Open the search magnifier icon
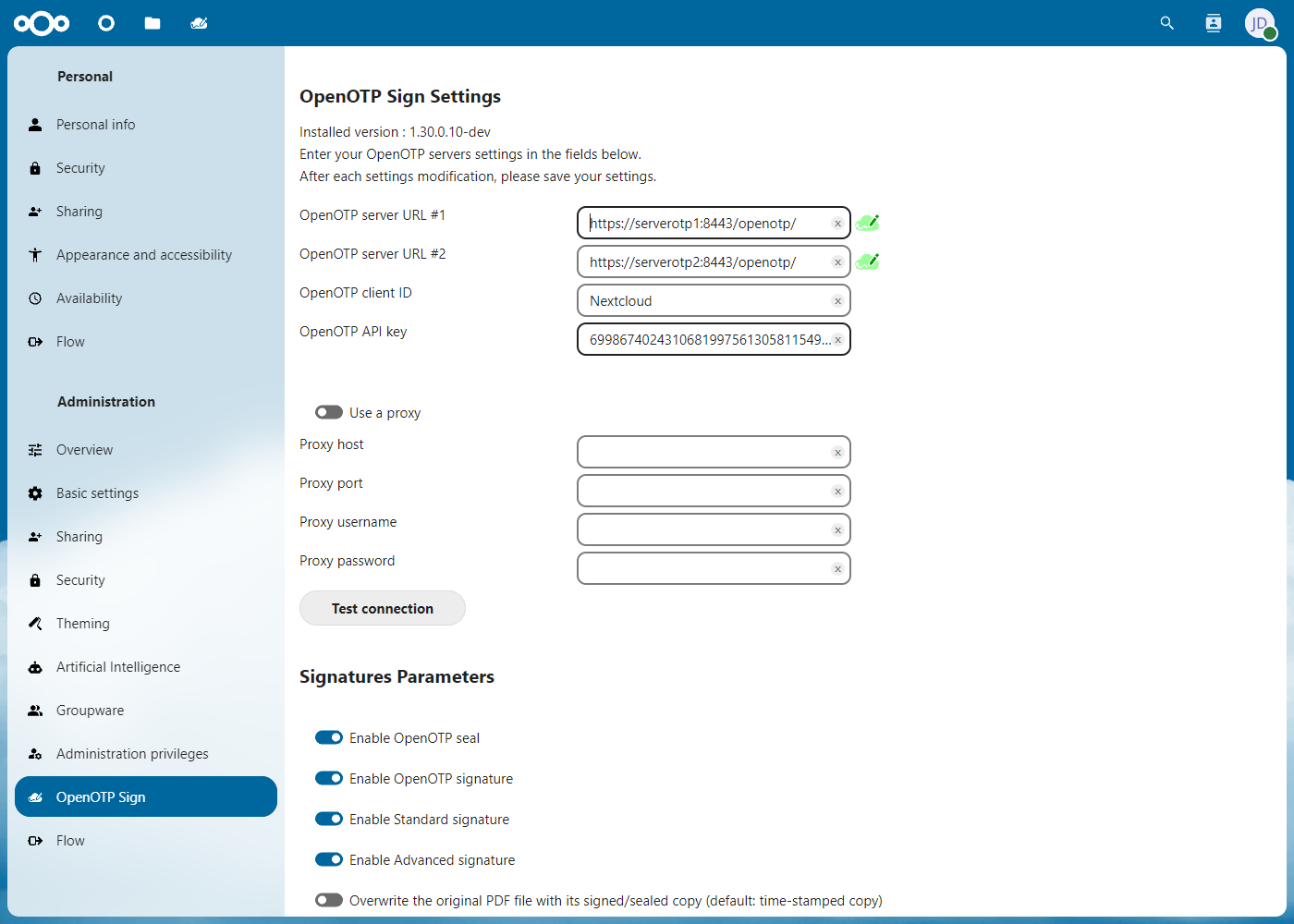The width and height of the screenshot is (1294, 924). click(x=1167, y=23)
